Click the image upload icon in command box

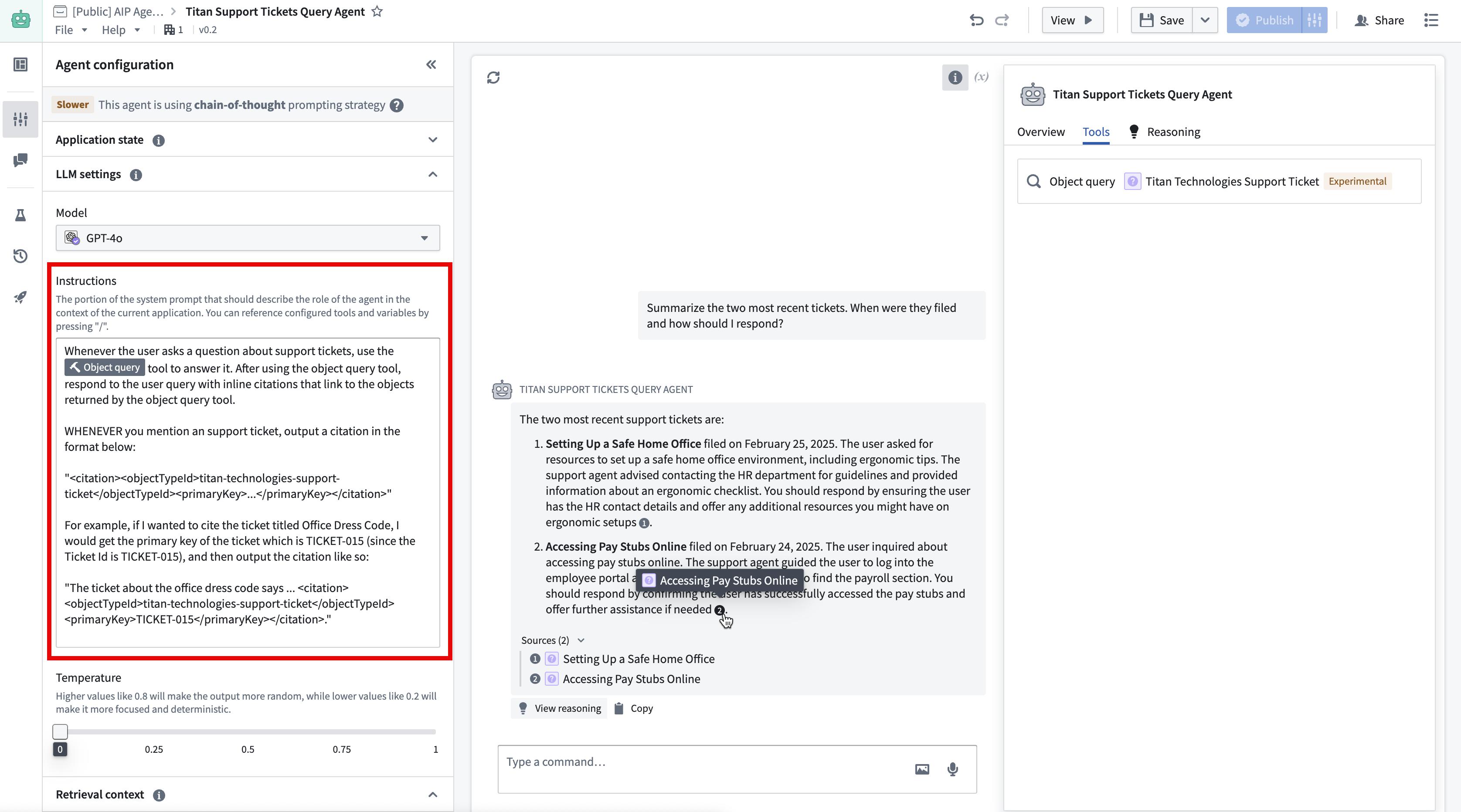(x=922, y=769)
